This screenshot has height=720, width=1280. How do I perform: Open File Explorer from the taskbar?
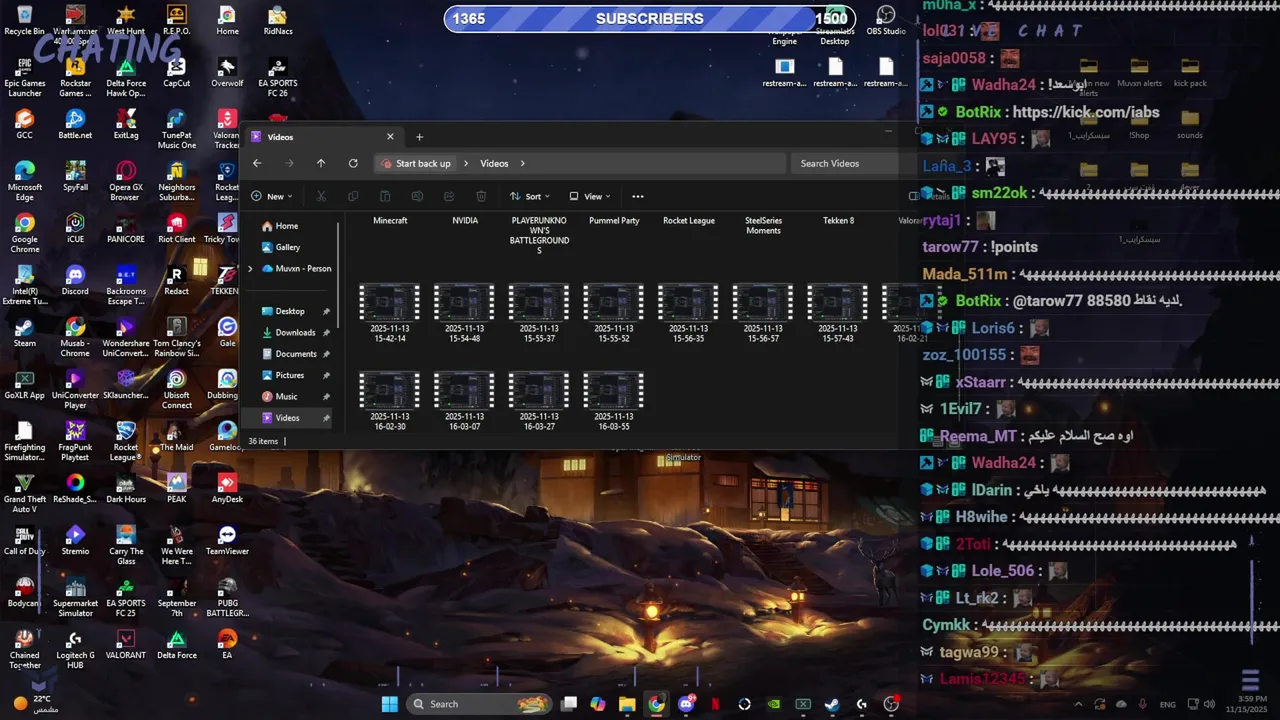pos(627,704)
